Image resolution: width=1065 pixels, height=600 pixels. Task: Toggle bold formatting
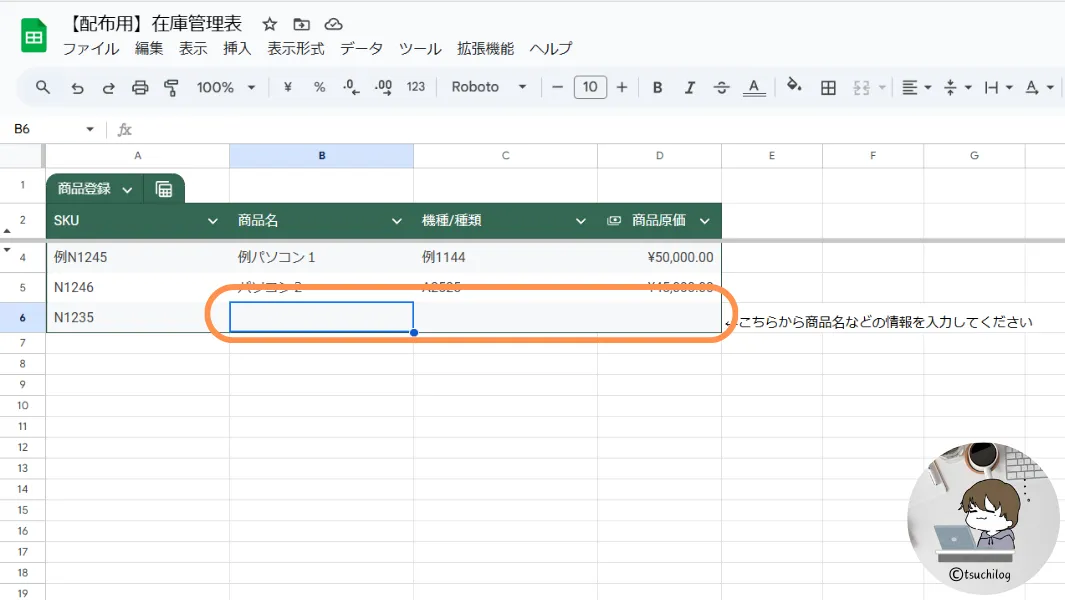(x=657, y=88)
